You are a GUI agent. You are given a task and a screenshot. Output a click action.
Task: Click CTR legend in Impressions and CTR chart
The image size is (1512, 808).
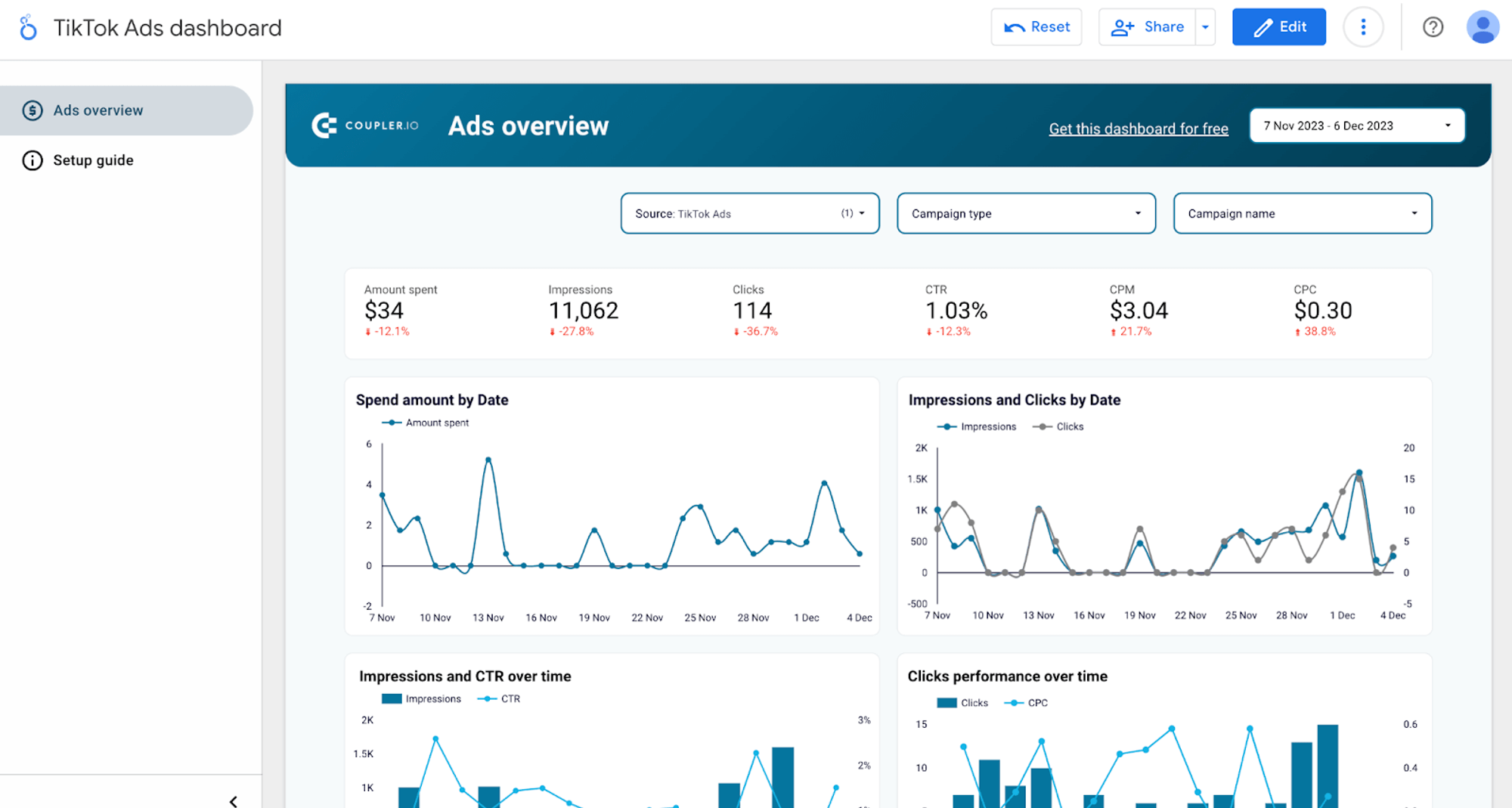coord(499,698)
